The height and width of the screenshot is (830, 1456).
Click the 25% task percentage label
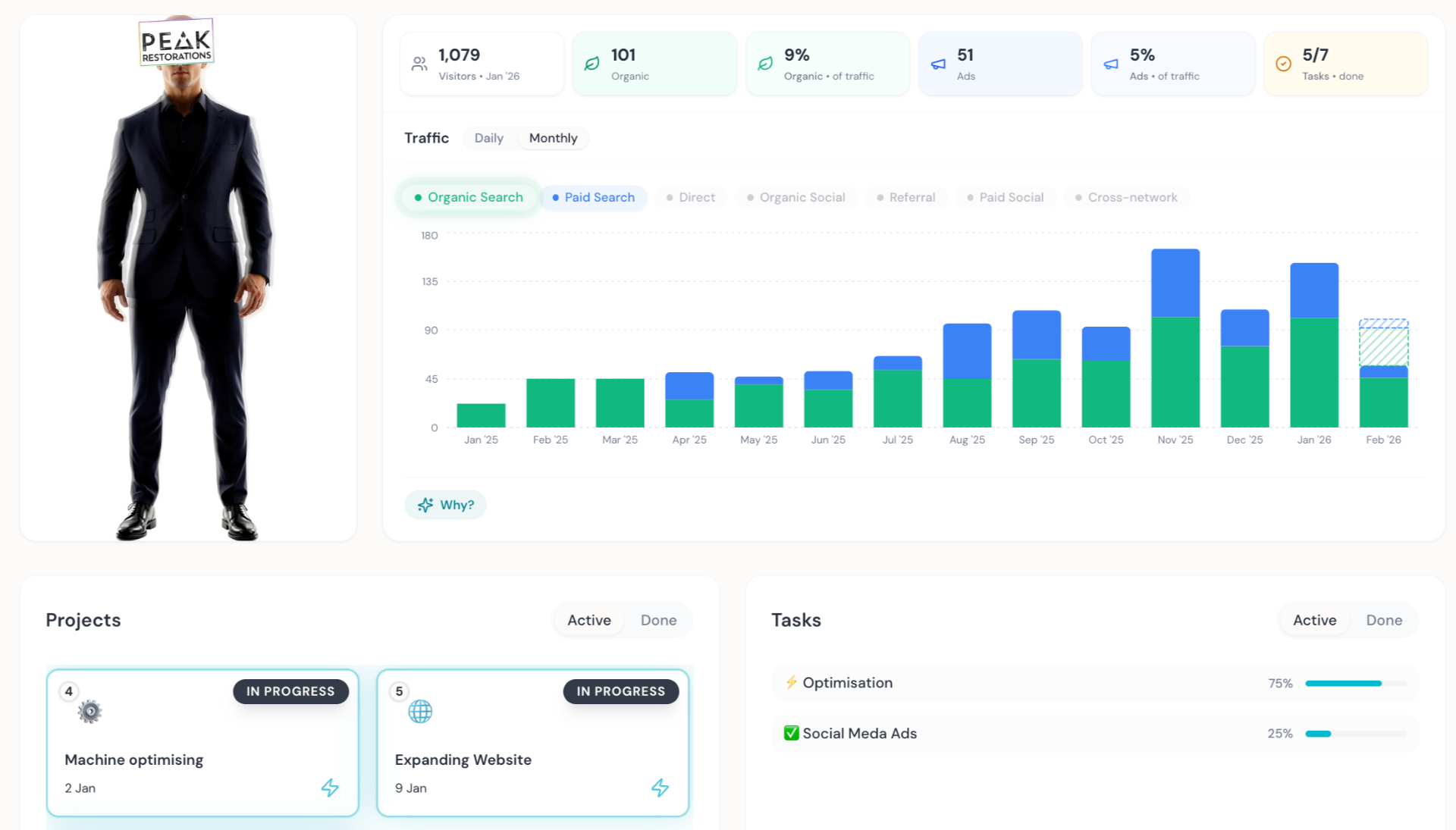click(x=1280, y=734)
